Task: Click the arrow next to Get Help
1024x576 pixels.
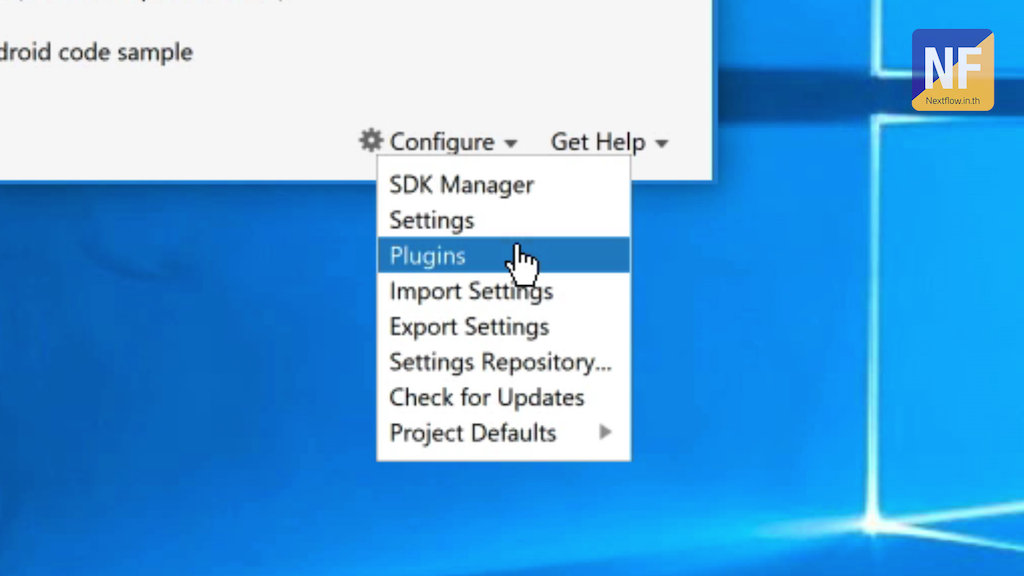Action: coord(661,144)
